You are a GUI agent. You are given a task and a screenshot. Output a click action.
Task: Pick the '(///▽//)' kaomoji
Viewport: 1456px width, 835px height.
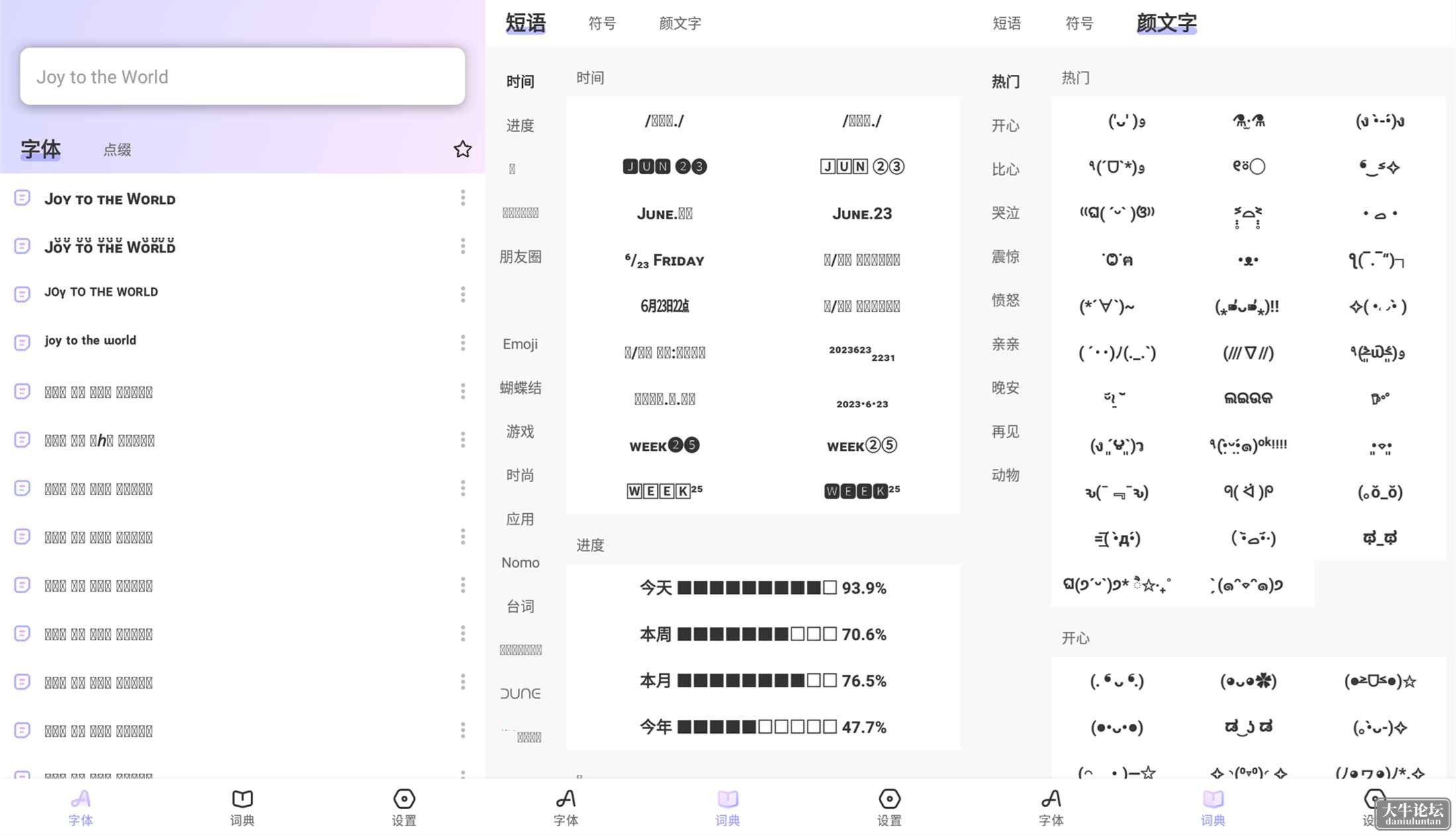pyautogui.click(x=1248, y=353)
